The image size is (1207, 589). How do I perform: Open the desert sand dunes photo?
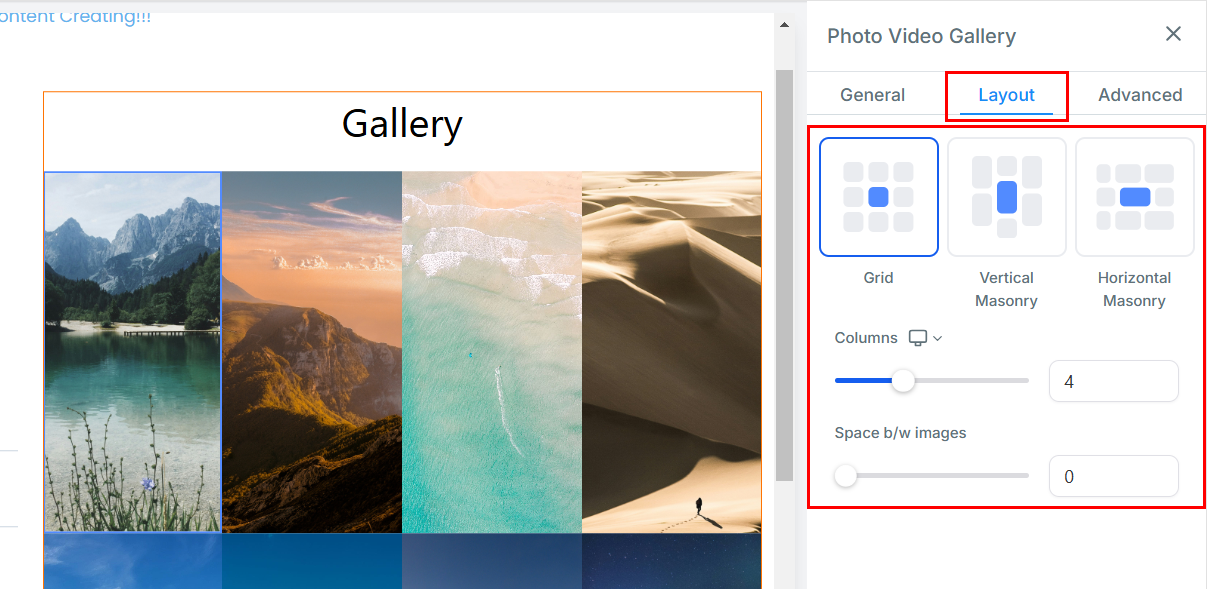(x=671, y=352)
